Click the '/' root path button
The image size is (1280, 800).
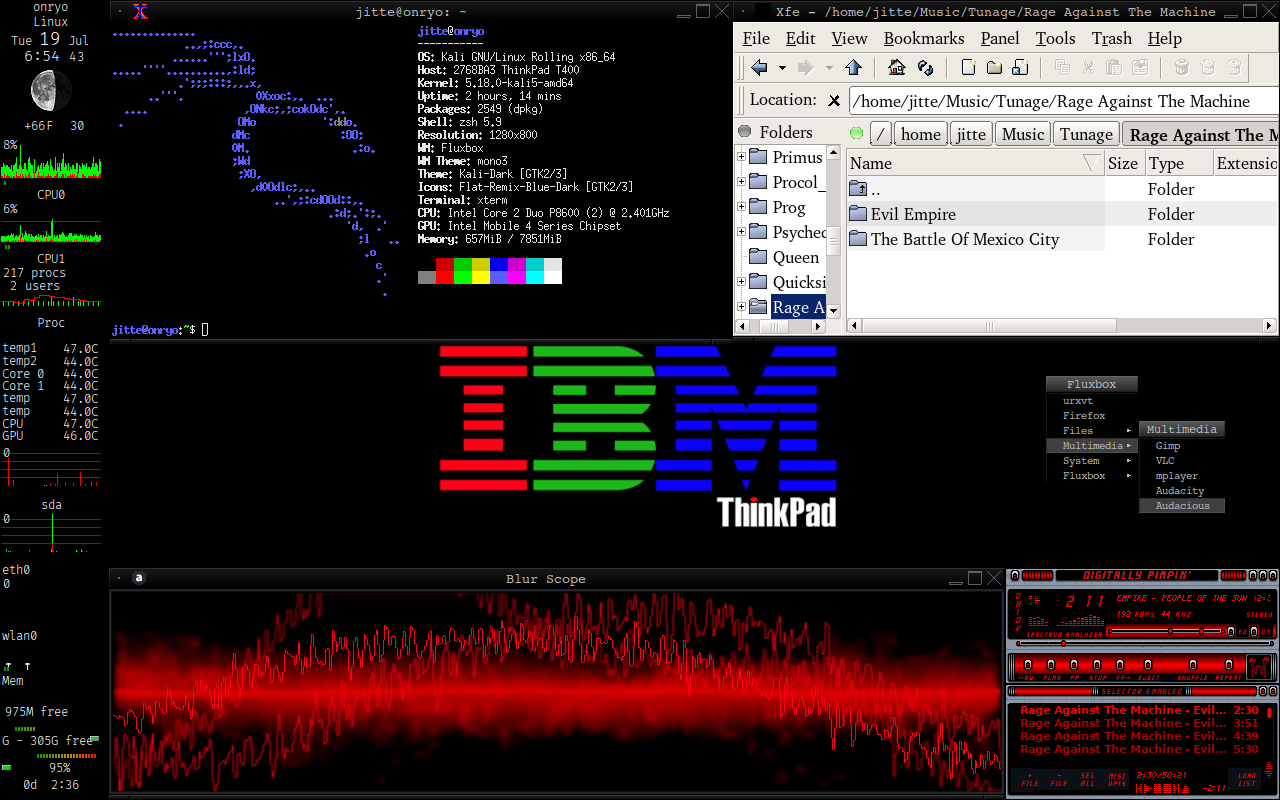coord(880,134)
